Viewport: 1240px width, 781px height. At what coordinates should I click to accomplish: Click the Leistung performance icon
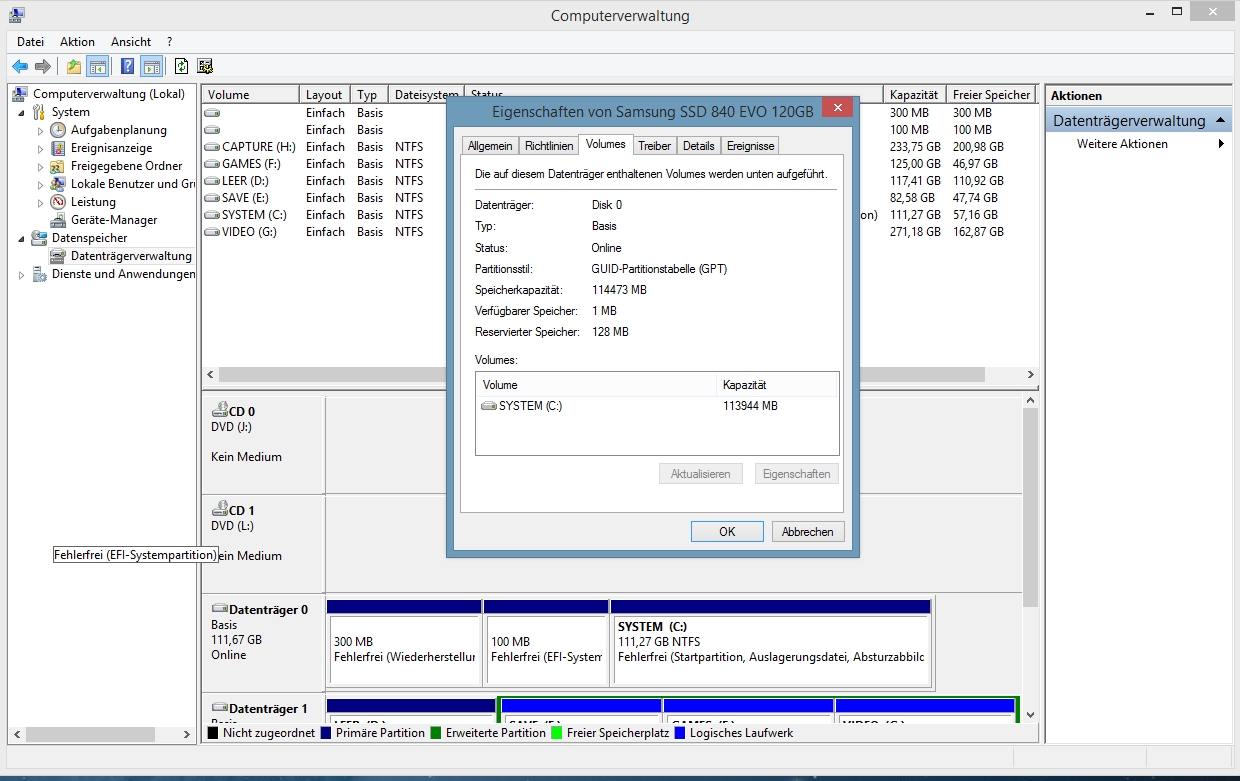click(x=59, y=202)
